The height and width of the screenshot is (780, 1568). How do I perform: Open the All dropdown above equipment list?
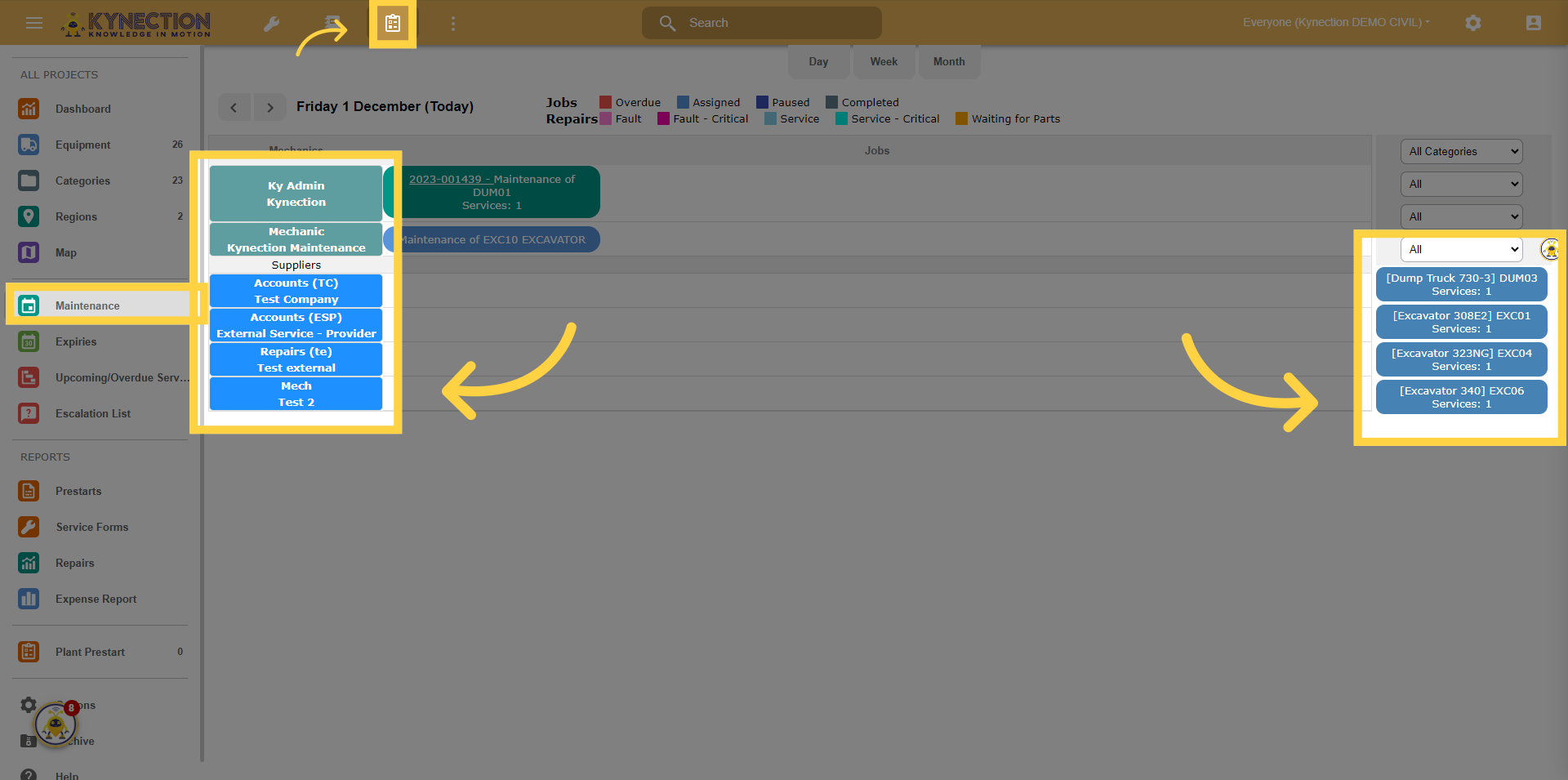[x=1461, y=249]
